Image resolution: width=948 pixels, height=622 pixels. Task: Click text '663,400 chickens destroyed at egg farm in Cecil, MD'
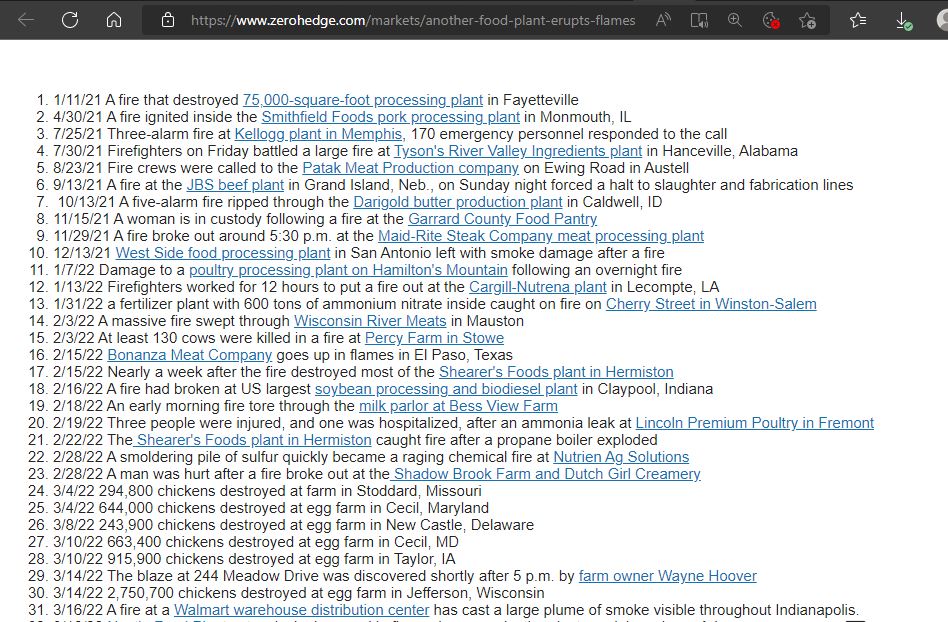[282, 541]
